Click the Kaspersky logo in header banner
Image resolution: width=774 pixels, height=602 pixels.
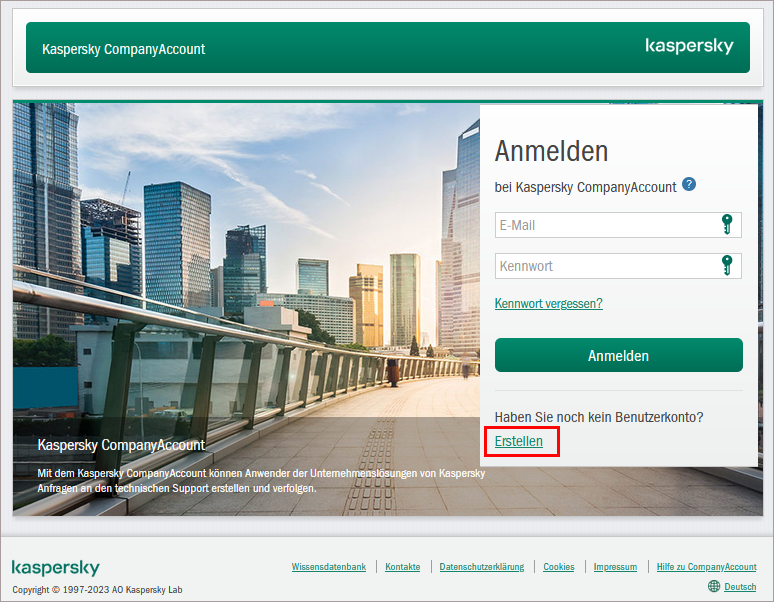689,46
